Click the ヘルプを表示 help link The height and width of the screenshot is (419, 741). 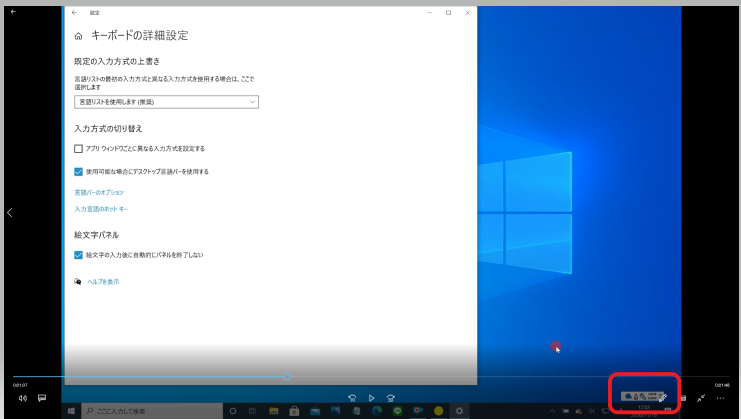(102, 282)
